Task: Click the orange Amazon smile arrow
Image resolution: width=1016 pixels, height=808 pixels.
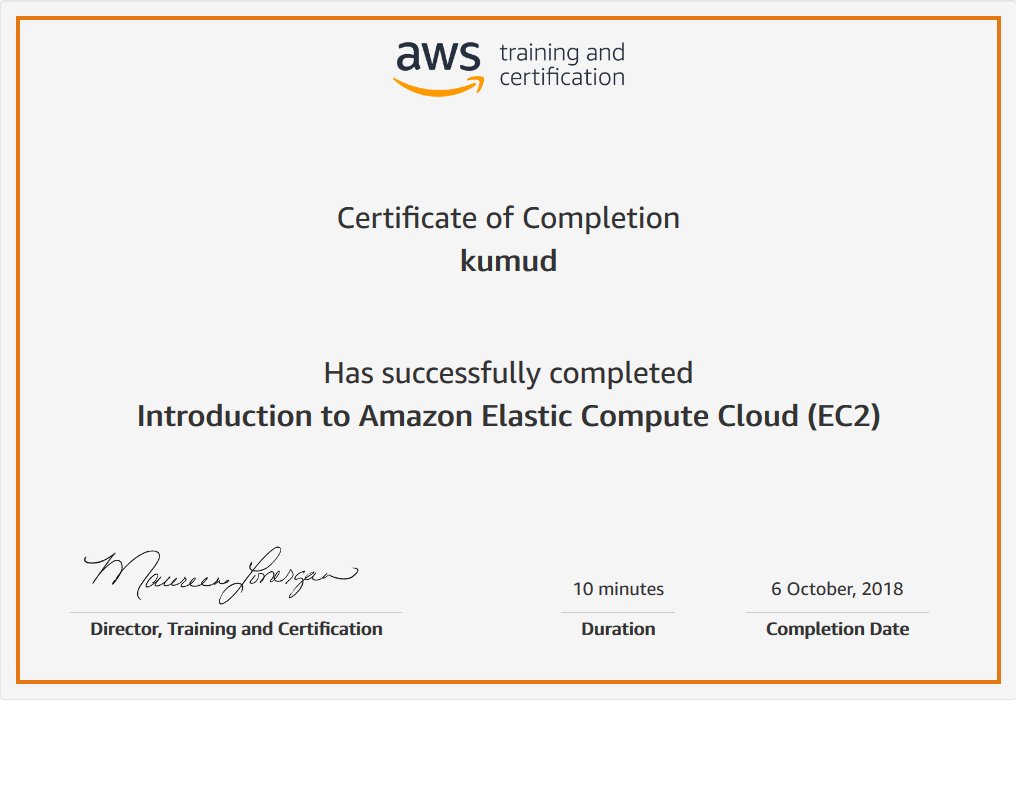Action: (x=438, y=87)
